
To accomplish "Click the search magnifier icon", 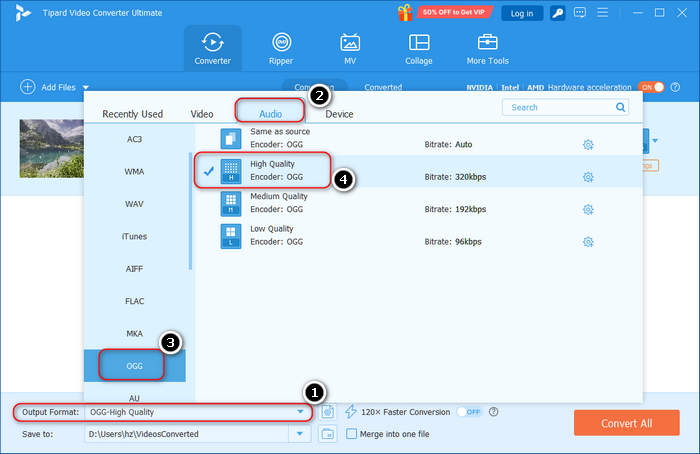I will pos(620,107).
